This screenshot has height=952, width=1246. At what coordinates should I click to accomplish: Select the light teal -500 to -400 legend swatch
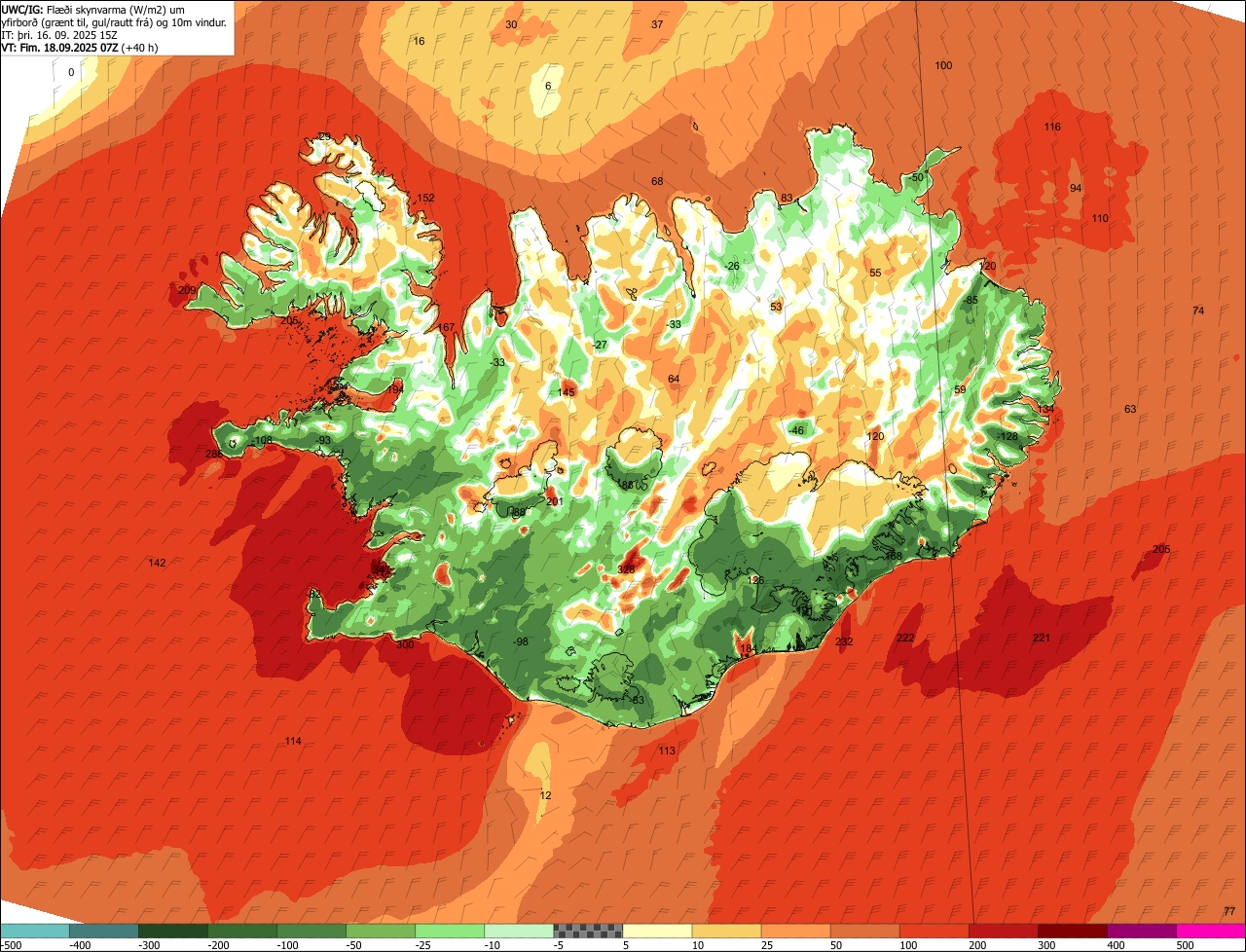click(34, 931)
